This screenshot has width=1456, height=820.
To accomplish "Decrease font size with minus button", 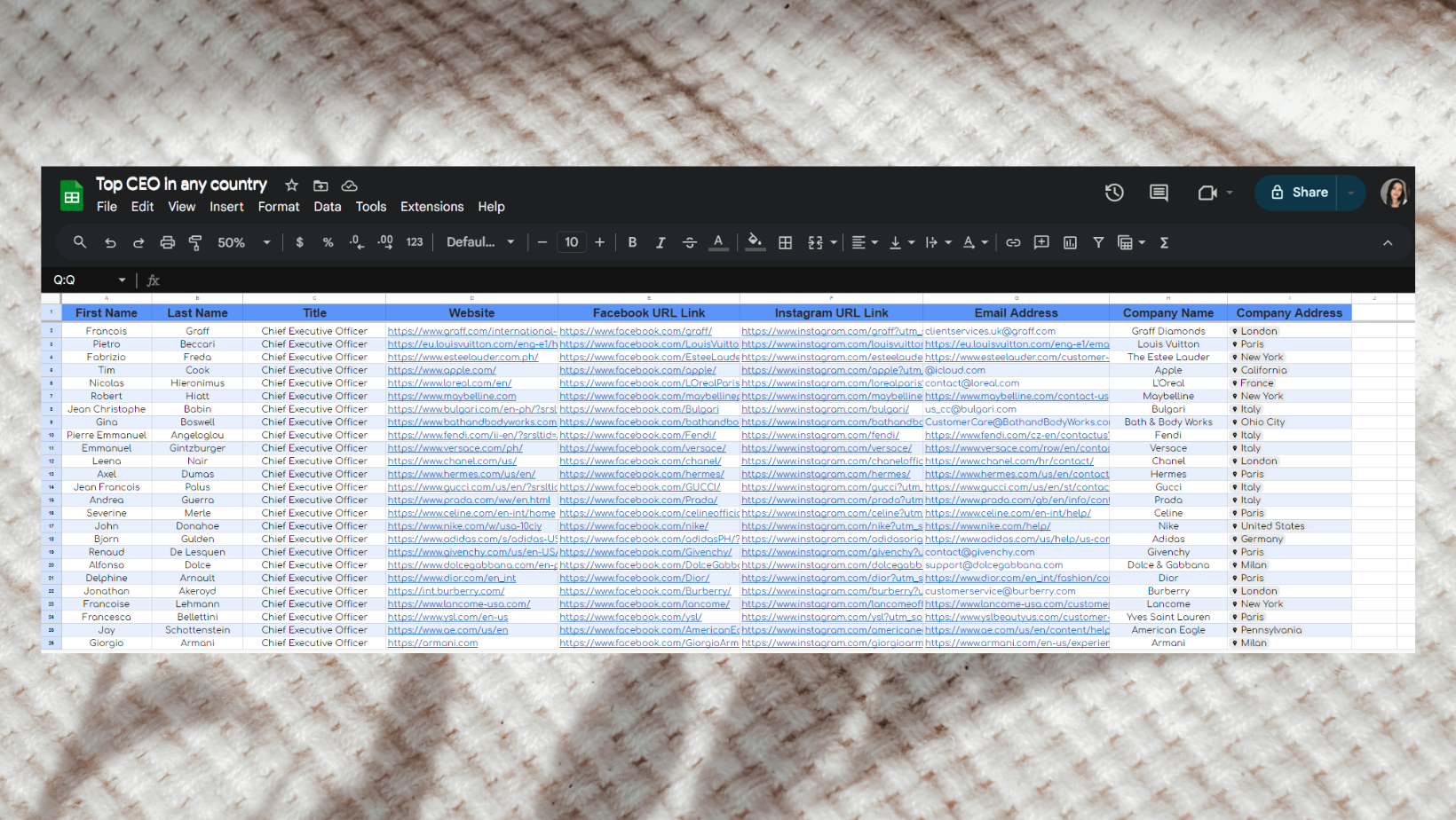I will tap(542, 242).
